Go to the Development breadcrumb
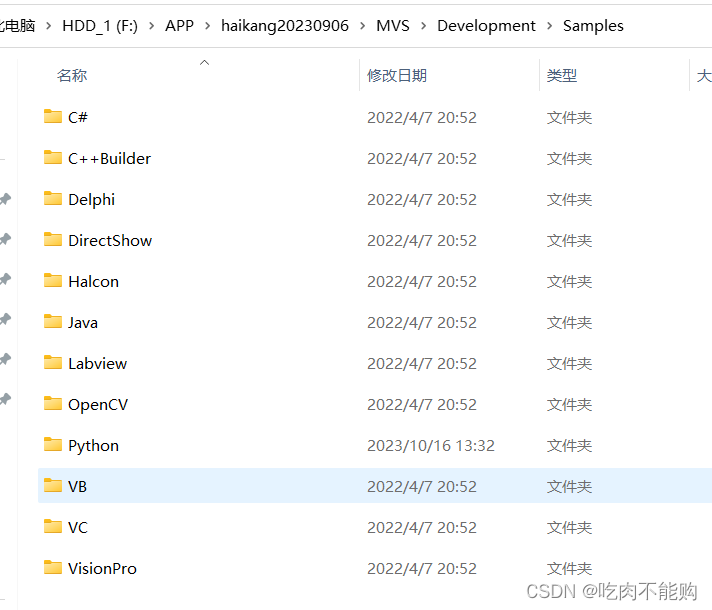The height and width of the screenshot is (610, 712). tap(486, 26)
